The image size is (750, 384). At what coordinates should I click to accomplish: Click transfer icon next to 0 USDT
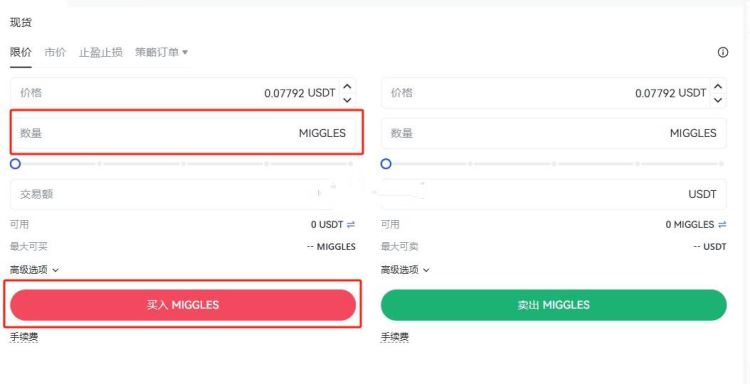pos(351,224)
